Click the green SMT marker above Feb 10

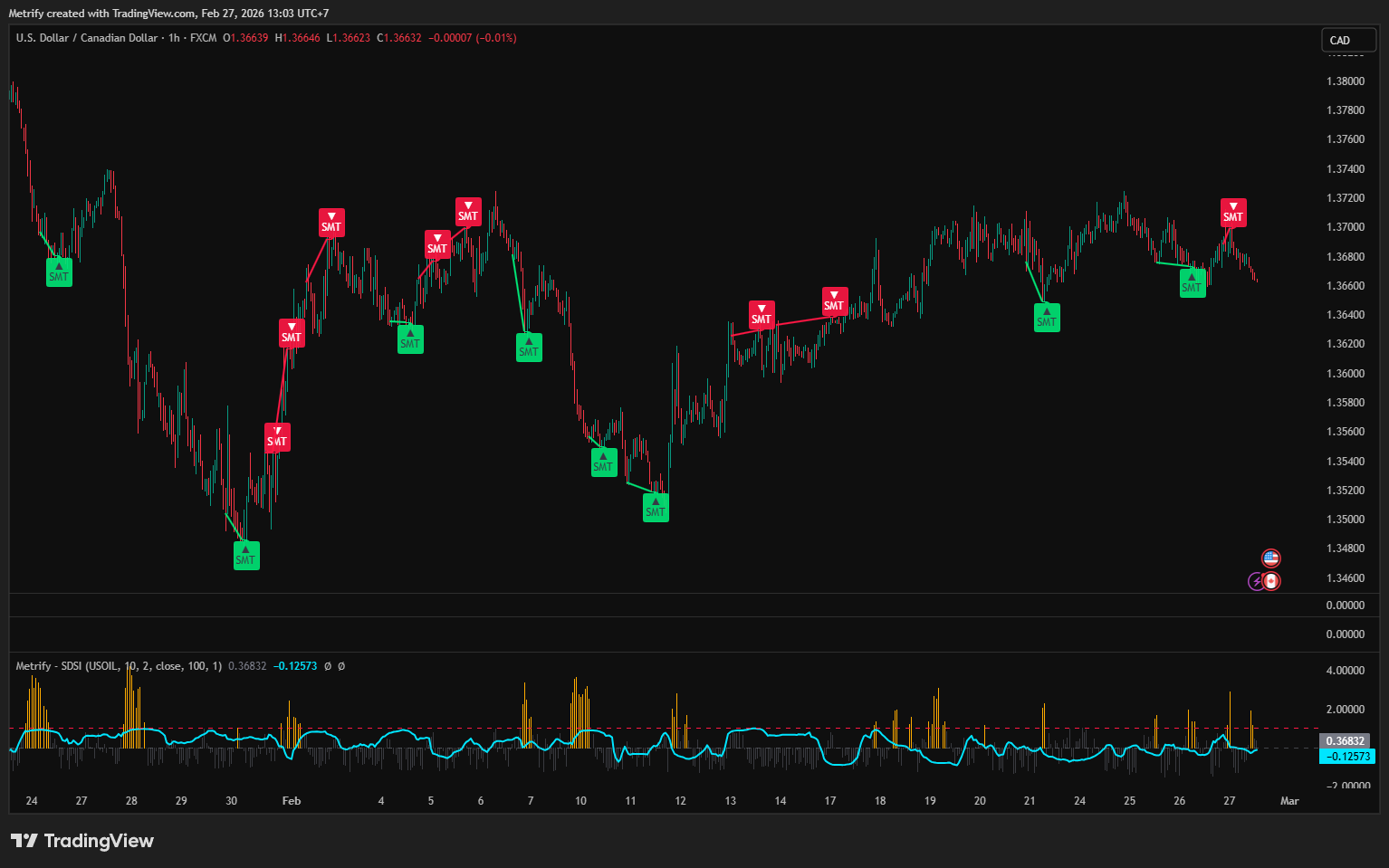click(604, 463)
